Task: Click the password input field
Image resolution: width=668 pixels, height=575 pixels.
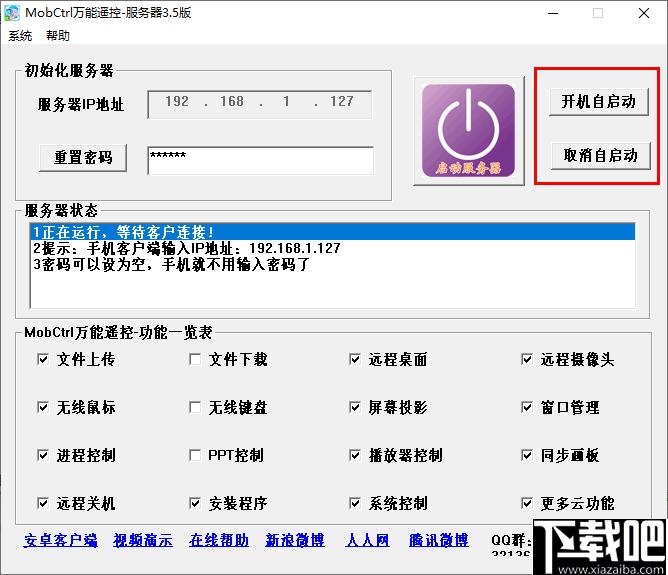Action: point(260,161)
